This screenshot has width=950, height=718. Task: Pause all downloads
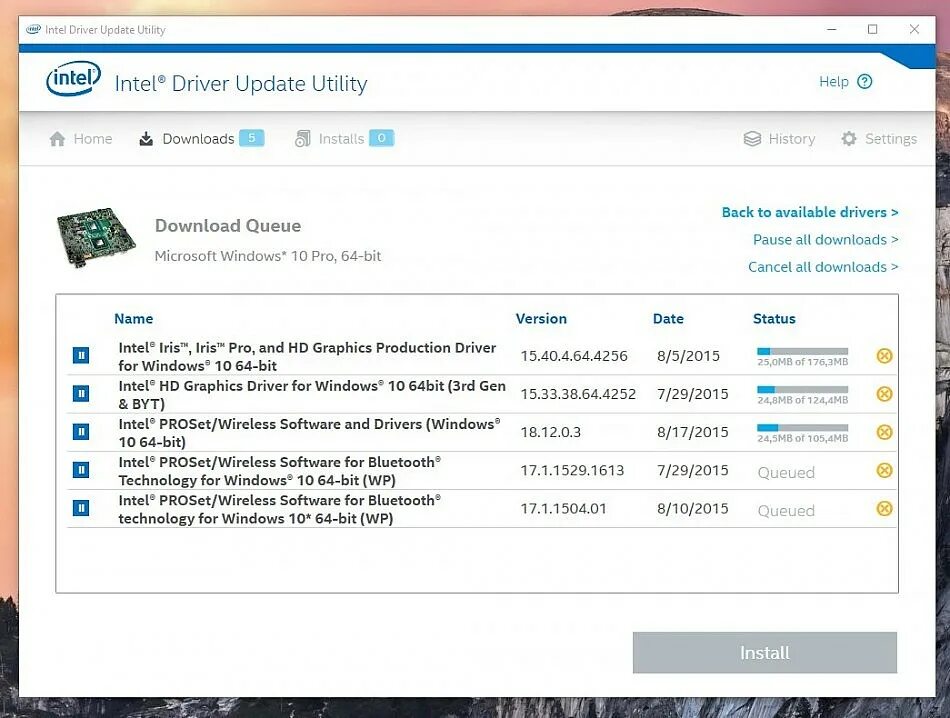[826, 239]
